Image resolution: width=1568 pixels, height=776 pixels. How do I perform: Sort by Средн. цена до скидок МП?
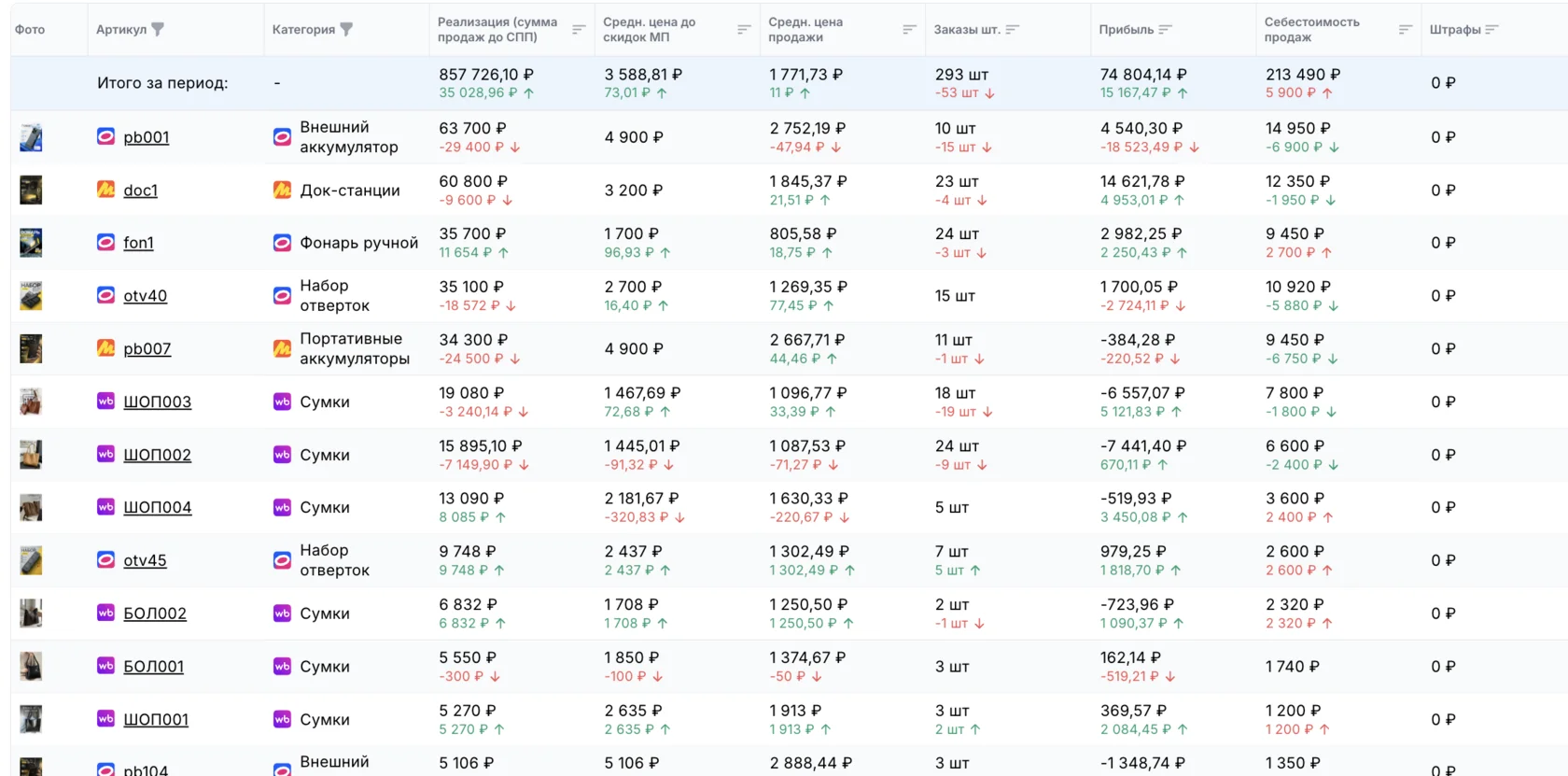click(744, 29)
